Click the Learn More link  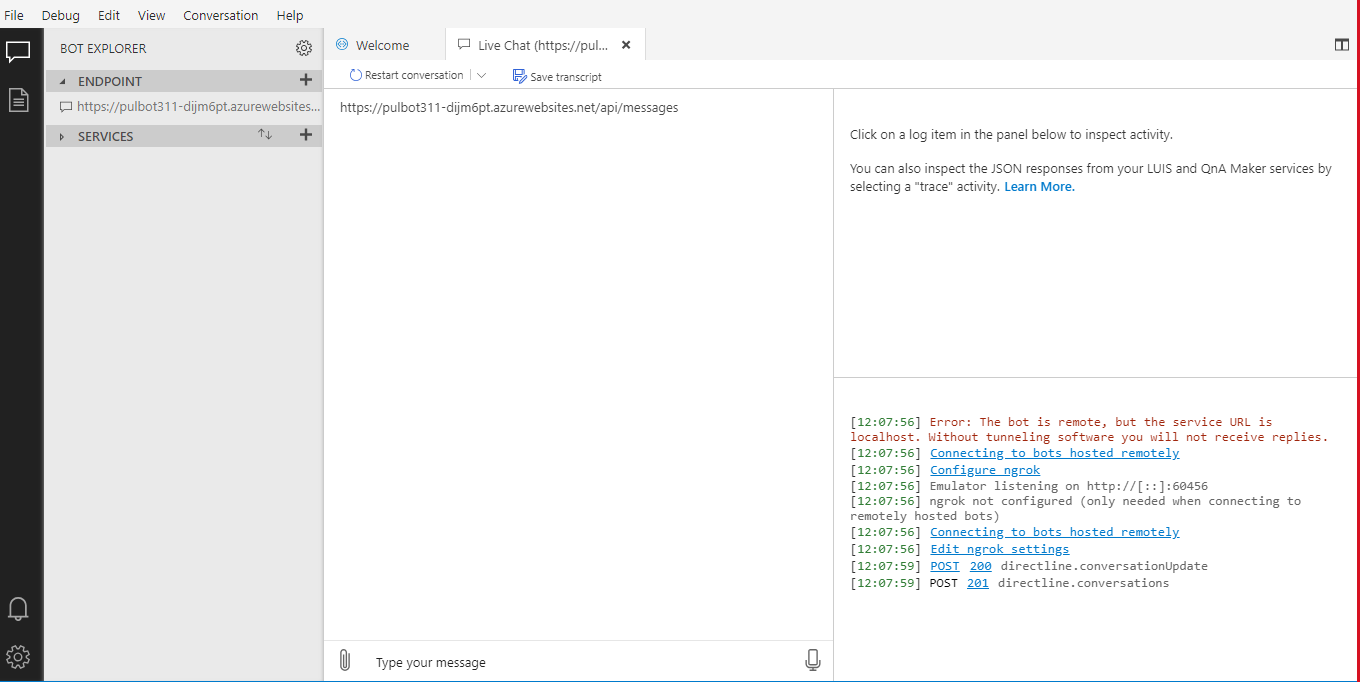pyautogui.click(x=1039, y=186)
